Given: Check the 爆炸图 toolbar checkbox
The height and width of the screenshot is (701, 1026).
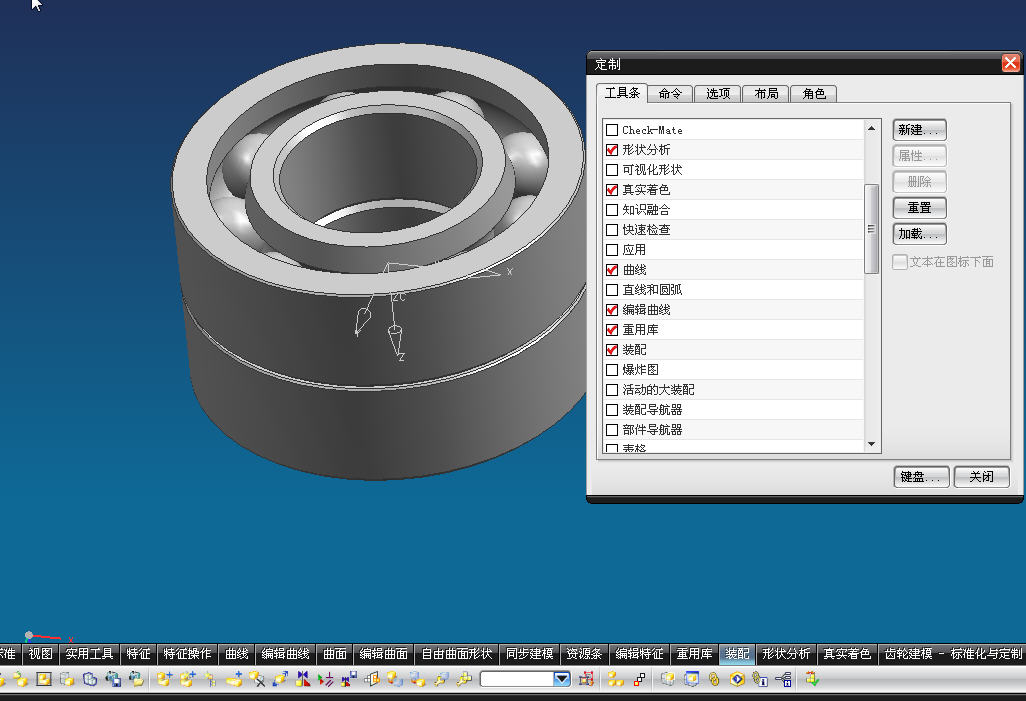Looking at the screenshot, I should pyautogui.click(x=612, y=370).
